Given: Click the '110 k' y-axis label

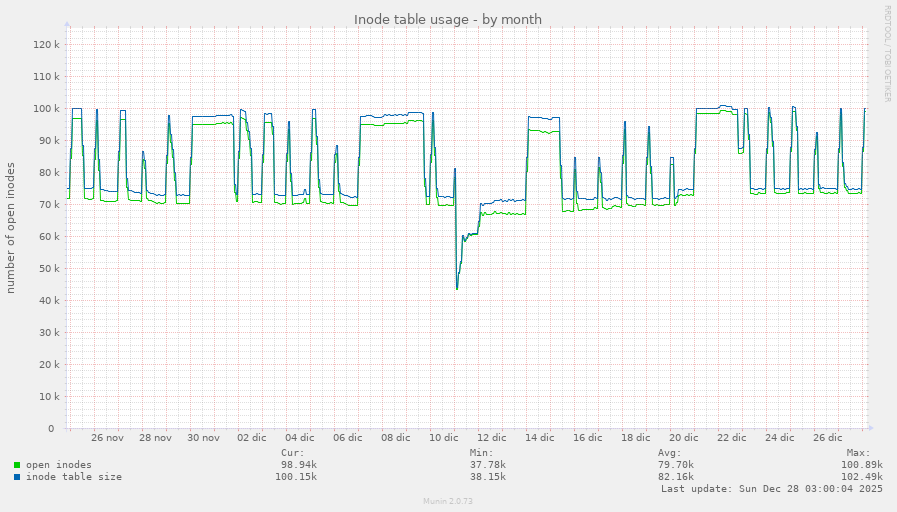Looking at the screenshot, I should [x=46, y=77].
